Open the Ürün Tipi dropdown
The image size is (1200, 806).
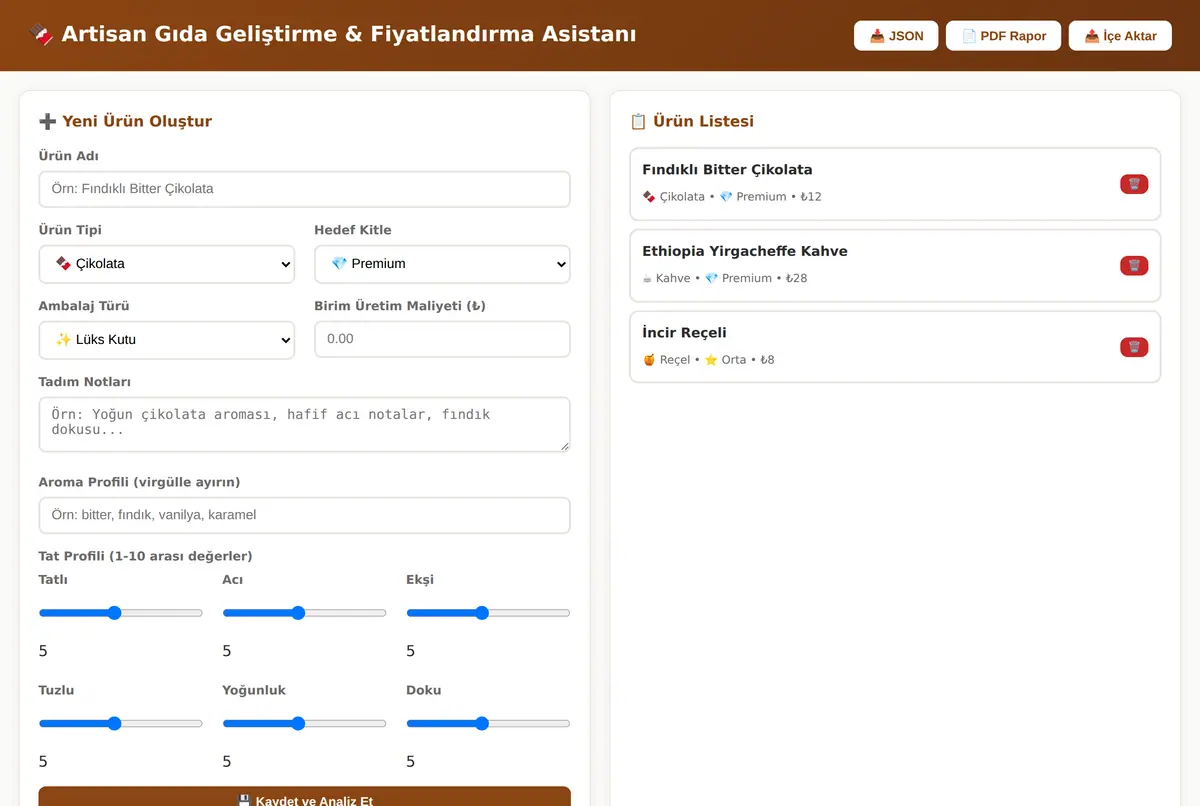pyautogui.click(x=167, y=264)
